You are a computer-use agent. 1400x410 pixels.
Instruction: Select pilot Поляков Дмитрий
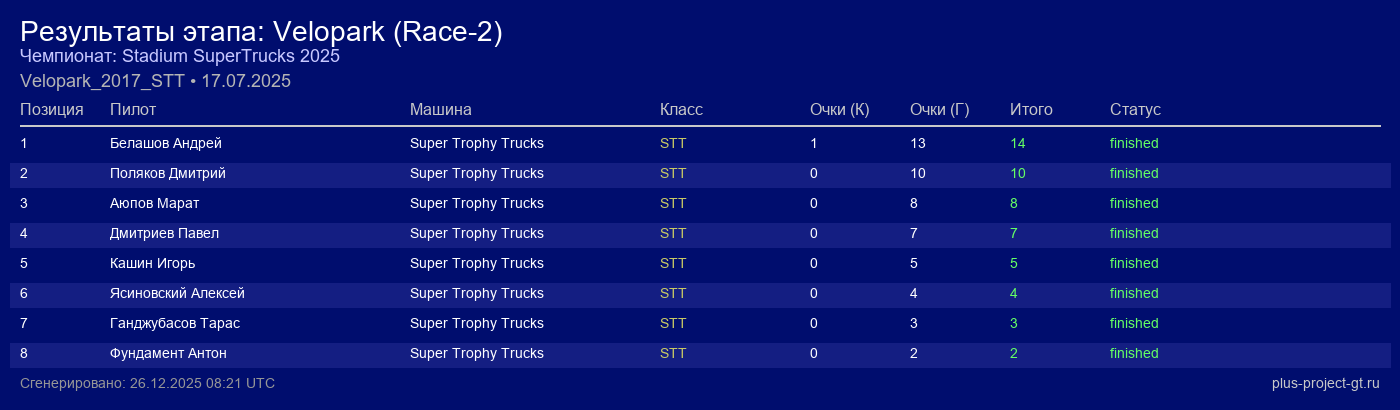168,173
